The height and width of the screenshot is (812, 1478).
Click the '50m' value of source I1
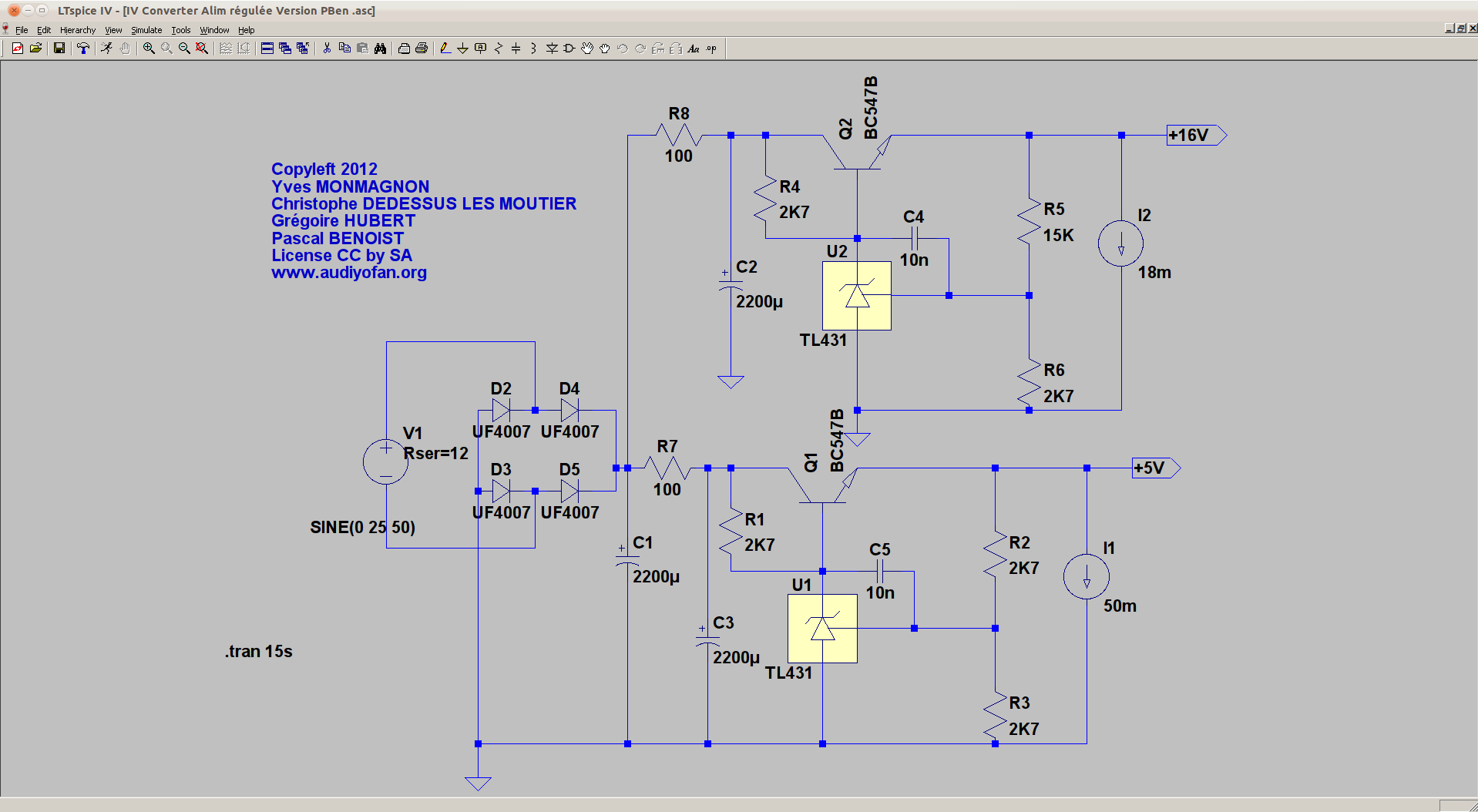click(1120, 606)
